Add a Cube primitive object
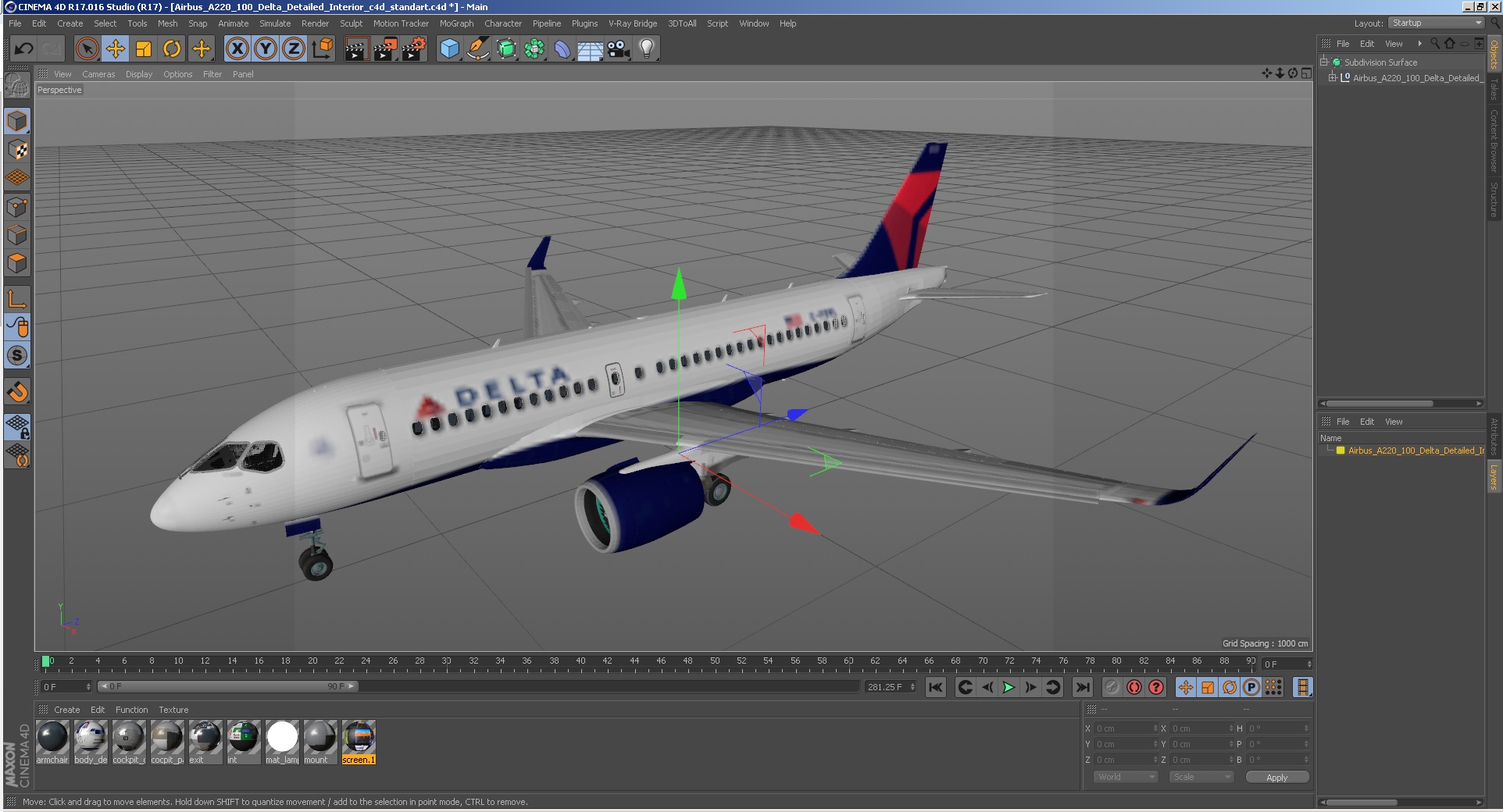Screen dimensions: 1503x812 (450, 49)
